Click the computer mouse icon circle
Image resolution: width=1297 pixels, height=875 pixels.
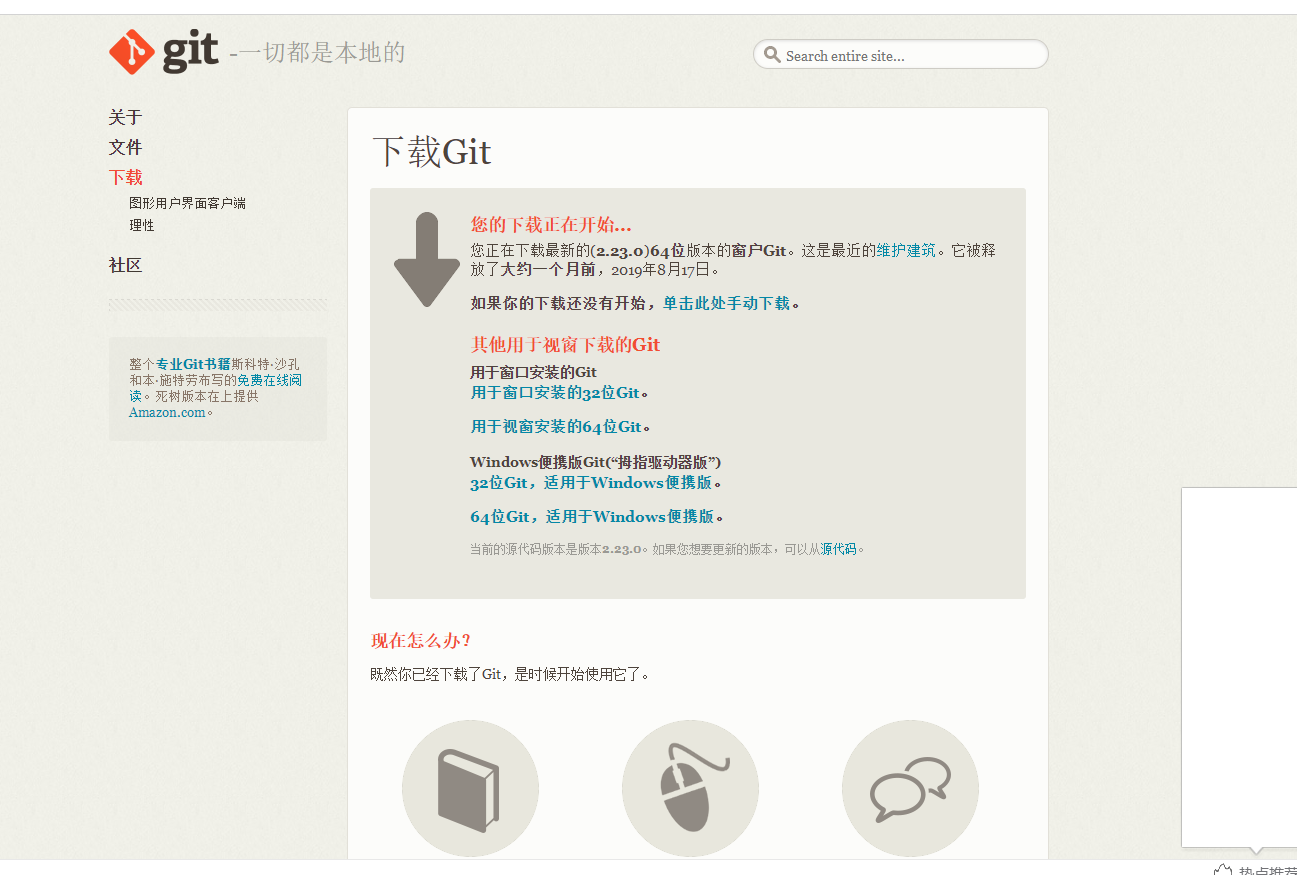[x=690, y=788]
